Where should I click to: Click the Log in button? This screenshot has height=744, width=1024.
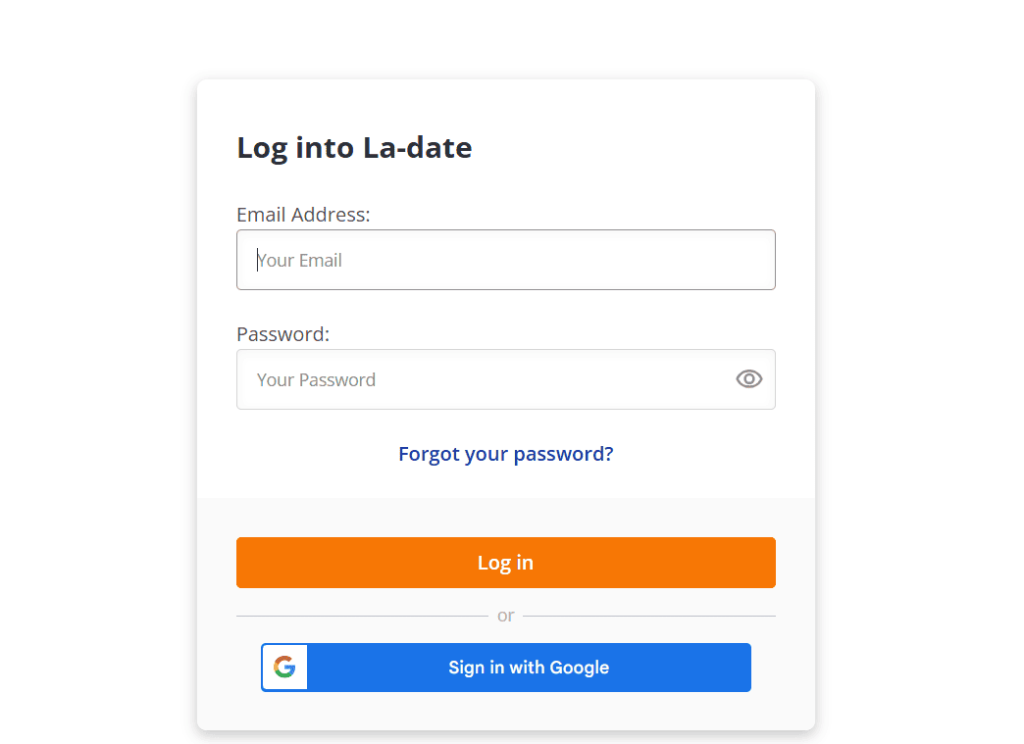(x=505, y=562)
